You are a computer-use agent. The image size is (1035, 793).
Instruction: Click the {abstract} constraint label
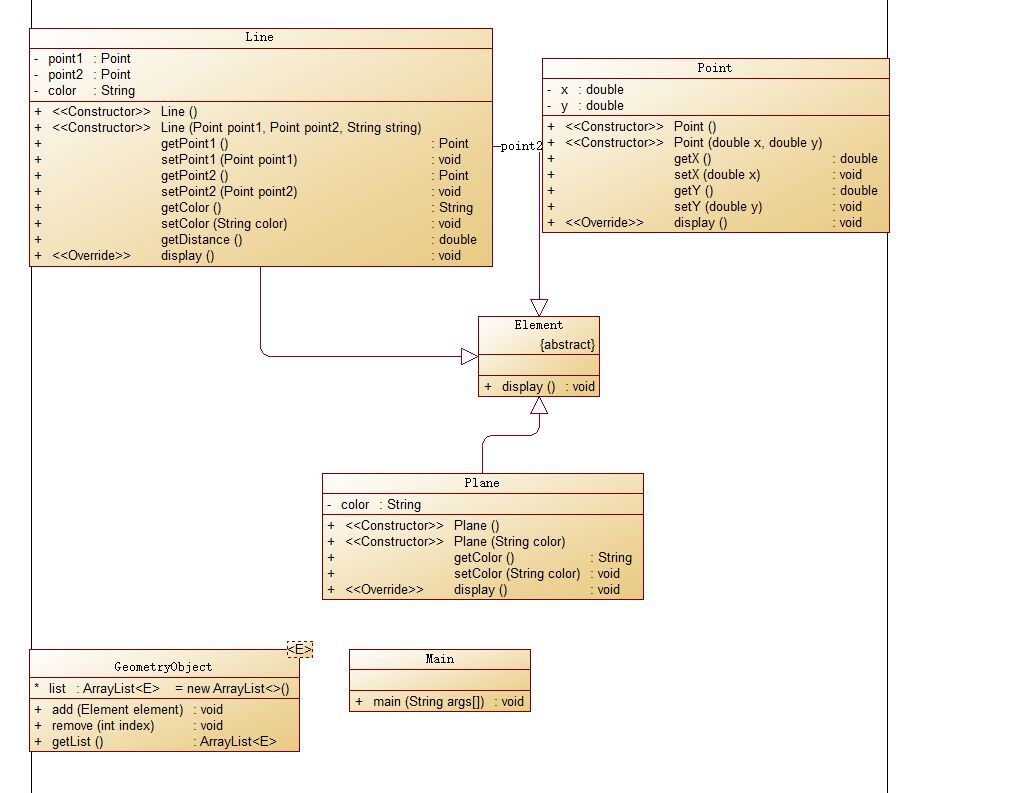coord(567,344)
